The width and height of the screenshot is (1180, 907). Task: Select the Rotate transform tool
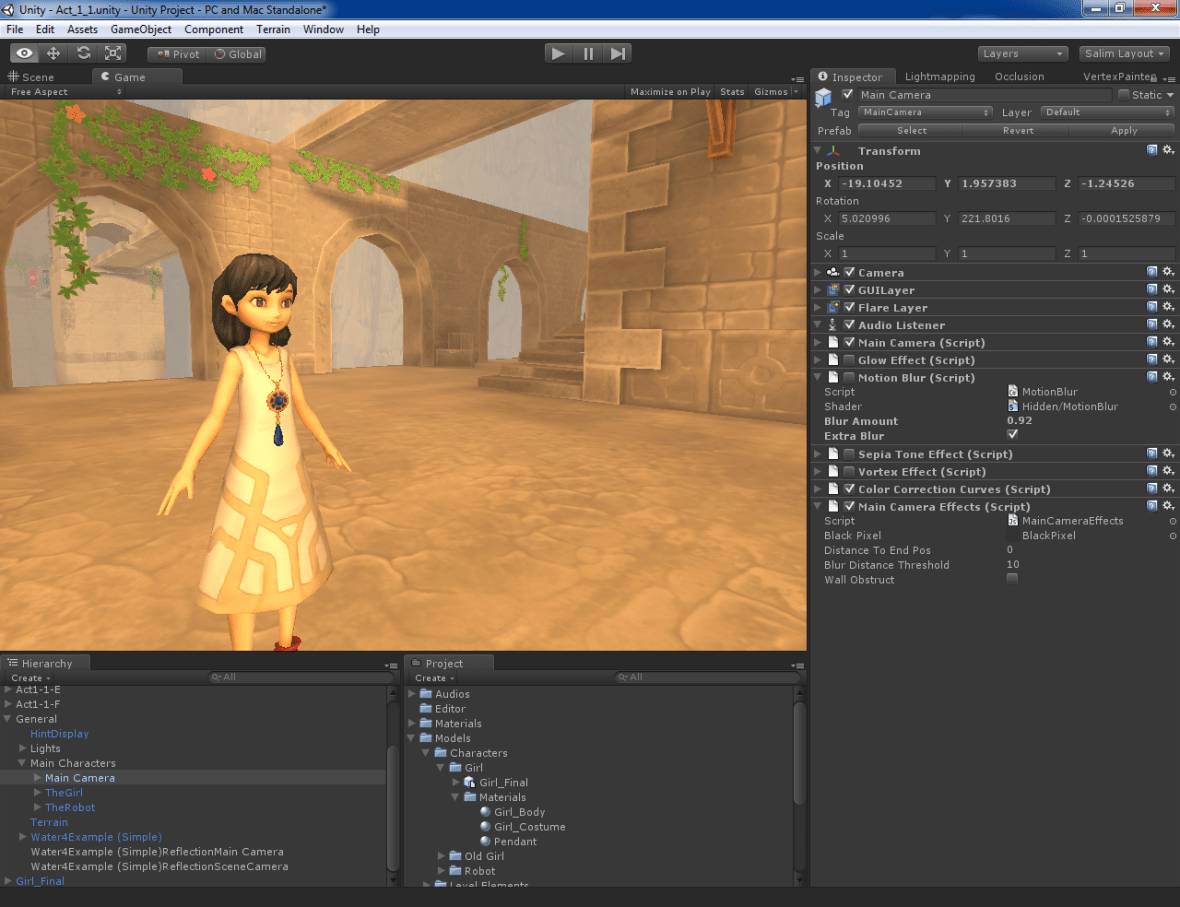click(x=83, y=54)
